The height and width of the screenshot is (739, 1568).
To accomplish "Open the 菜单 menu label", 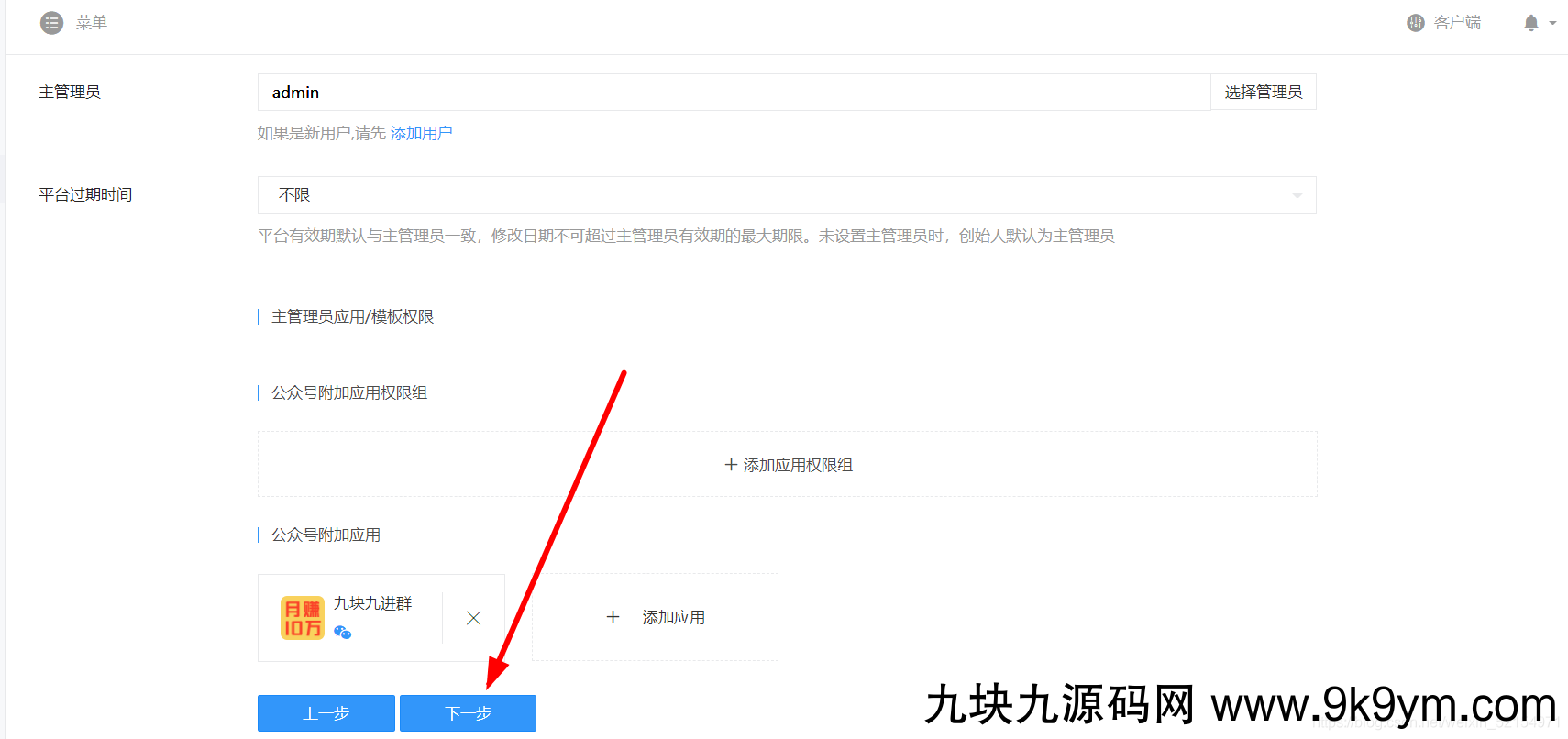I will pos(92,23).
